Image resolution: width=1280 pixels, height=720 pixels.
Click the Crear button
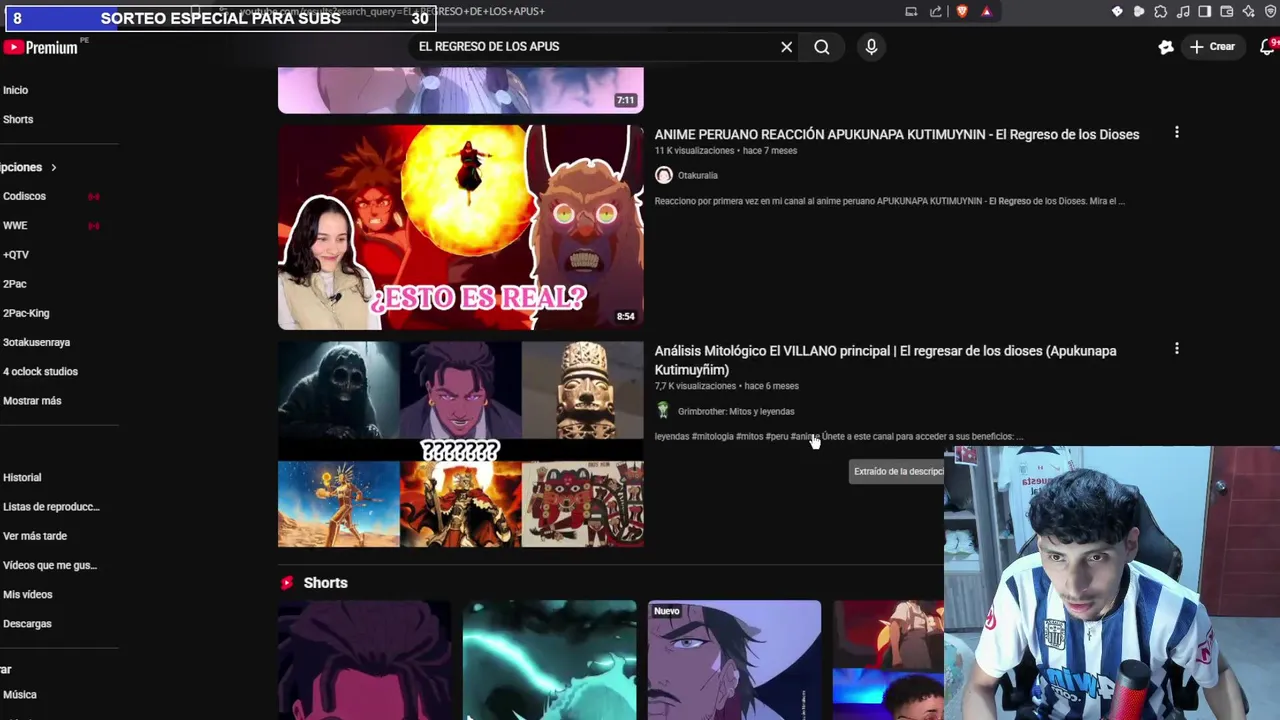click(1212, 47)
